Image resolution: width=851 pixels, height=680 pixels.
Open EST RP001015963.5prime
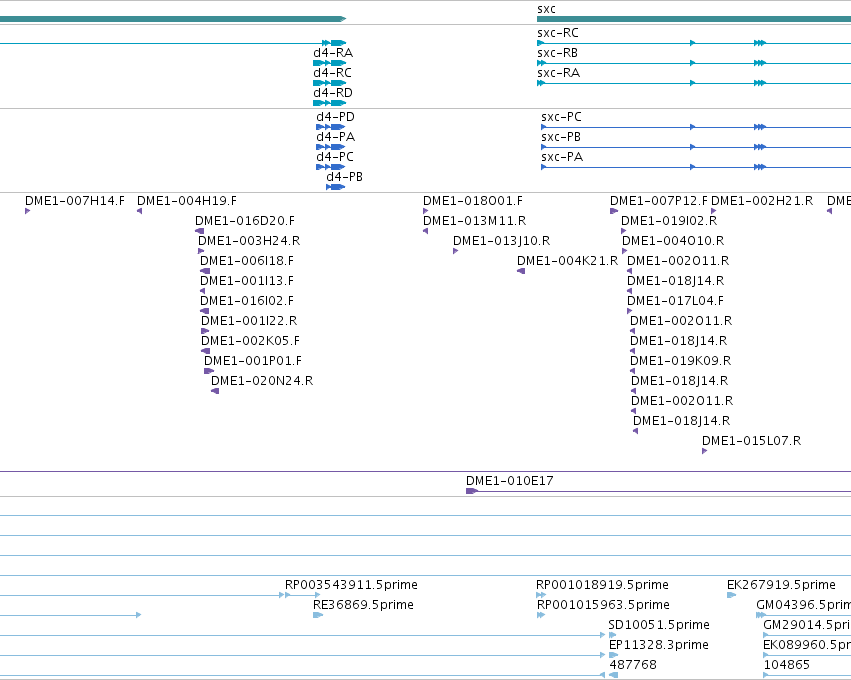[x=604, y=605]
